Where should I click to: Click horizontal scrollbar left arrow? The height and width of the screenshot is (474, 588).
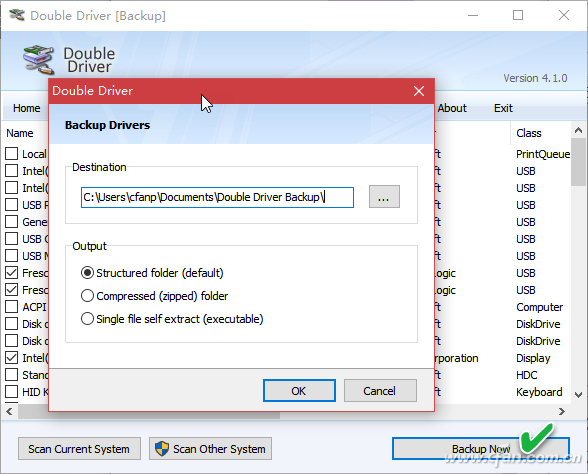pyautogui.click(x=10, y=412)
